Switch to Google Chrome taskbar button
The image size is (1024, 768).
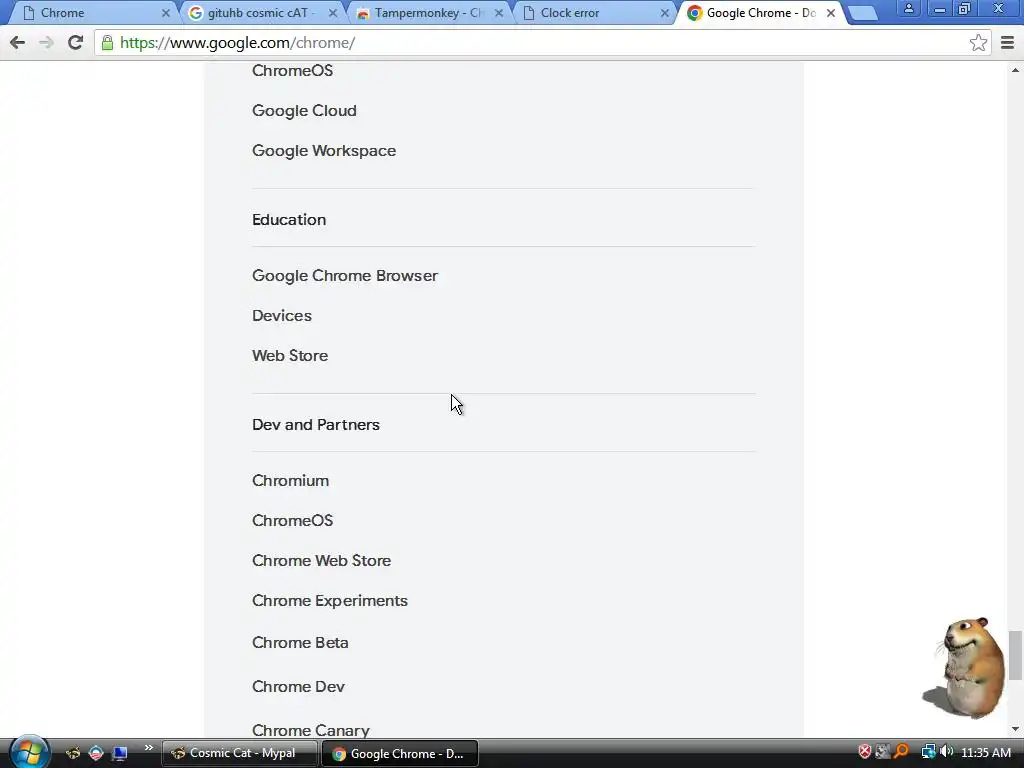400,754
